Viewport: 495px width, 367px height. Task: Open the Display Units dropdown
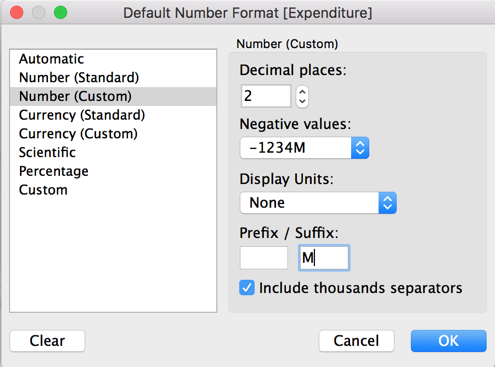pos(318,203)
